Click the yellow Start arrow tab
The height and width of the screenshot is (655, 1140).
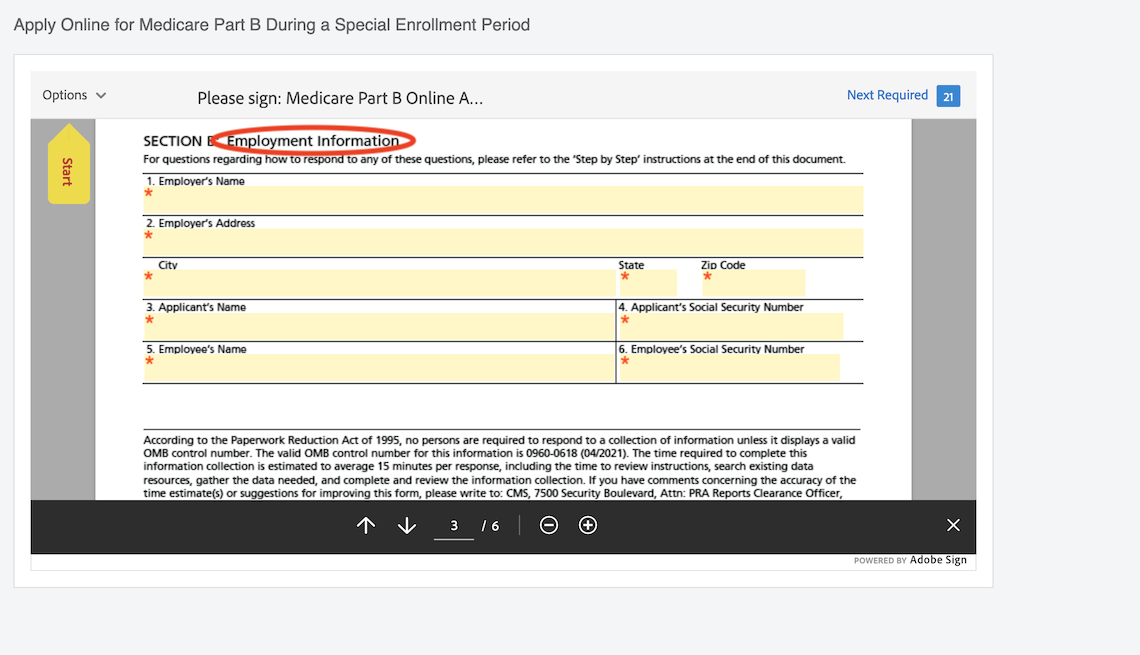click(x=68, y=163)
